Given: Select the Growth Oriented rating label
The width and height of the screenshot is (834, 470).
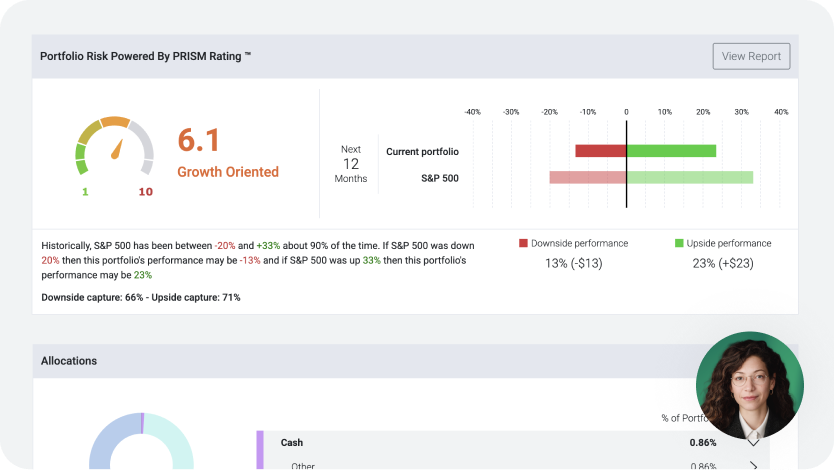Looking at the screenshot, I should click(228, 172).
